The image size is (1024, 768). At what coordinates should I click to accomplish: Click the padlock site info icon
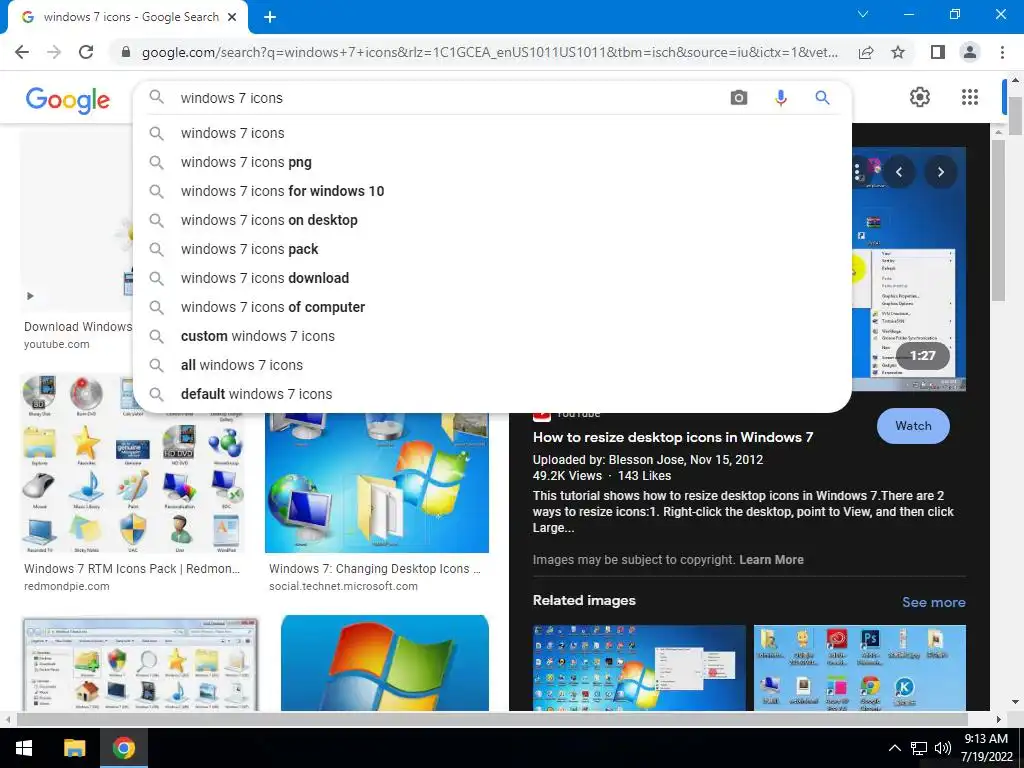126,52
